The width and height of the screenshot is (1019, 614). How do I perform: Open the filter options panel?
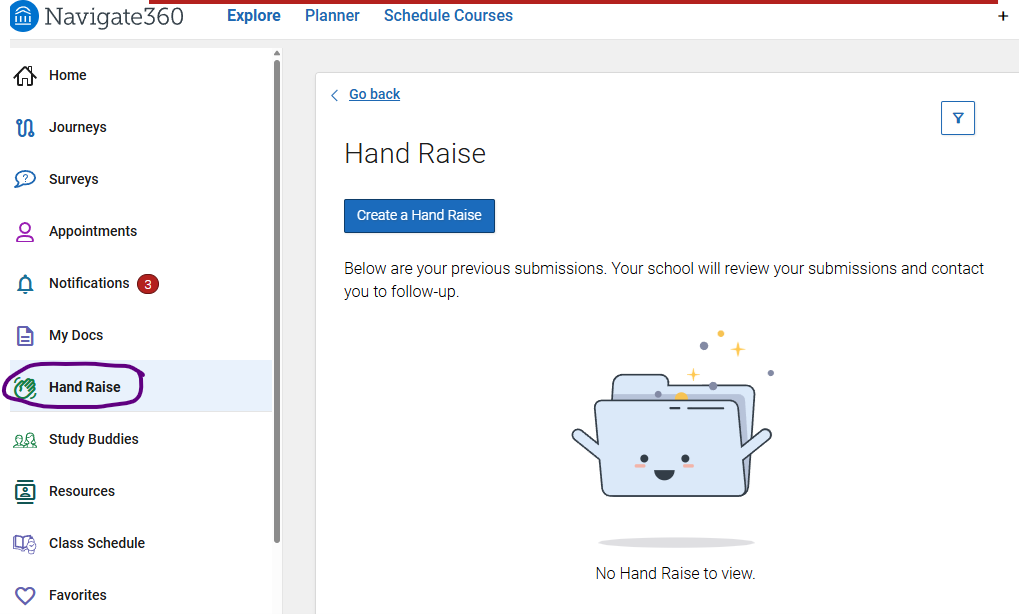957,117
